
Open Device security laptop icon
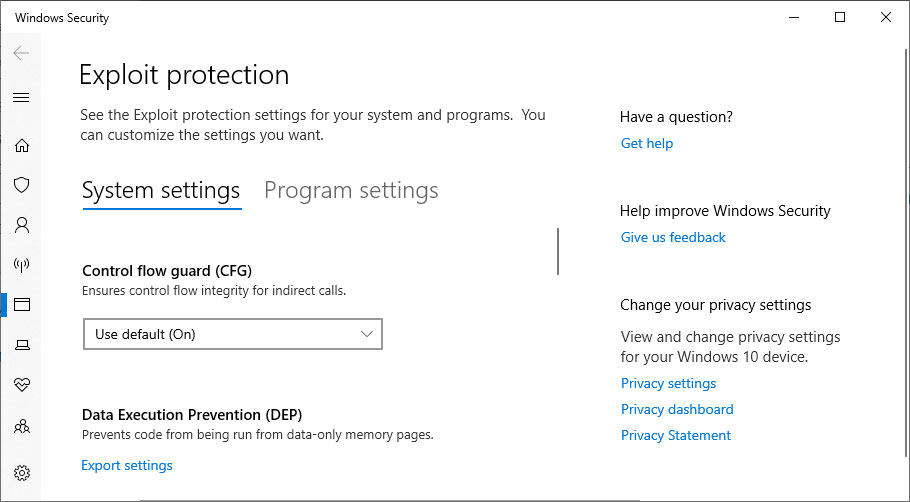(x=21, y=345)
